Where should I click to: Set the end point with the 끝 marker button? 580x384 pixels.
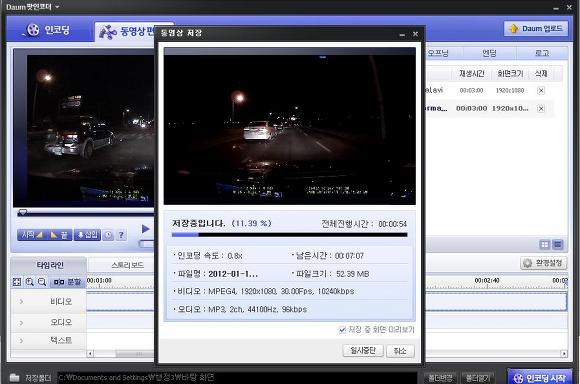[x=59, y=235]
